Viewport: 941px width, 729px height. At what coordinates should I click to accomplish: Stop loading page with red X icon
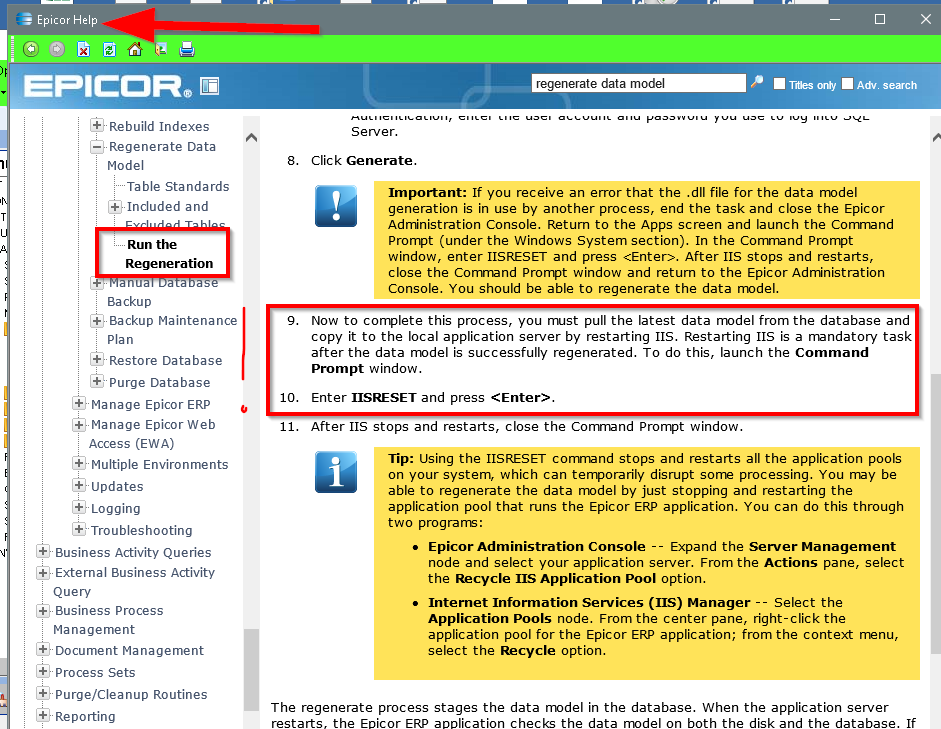point(83,49)
